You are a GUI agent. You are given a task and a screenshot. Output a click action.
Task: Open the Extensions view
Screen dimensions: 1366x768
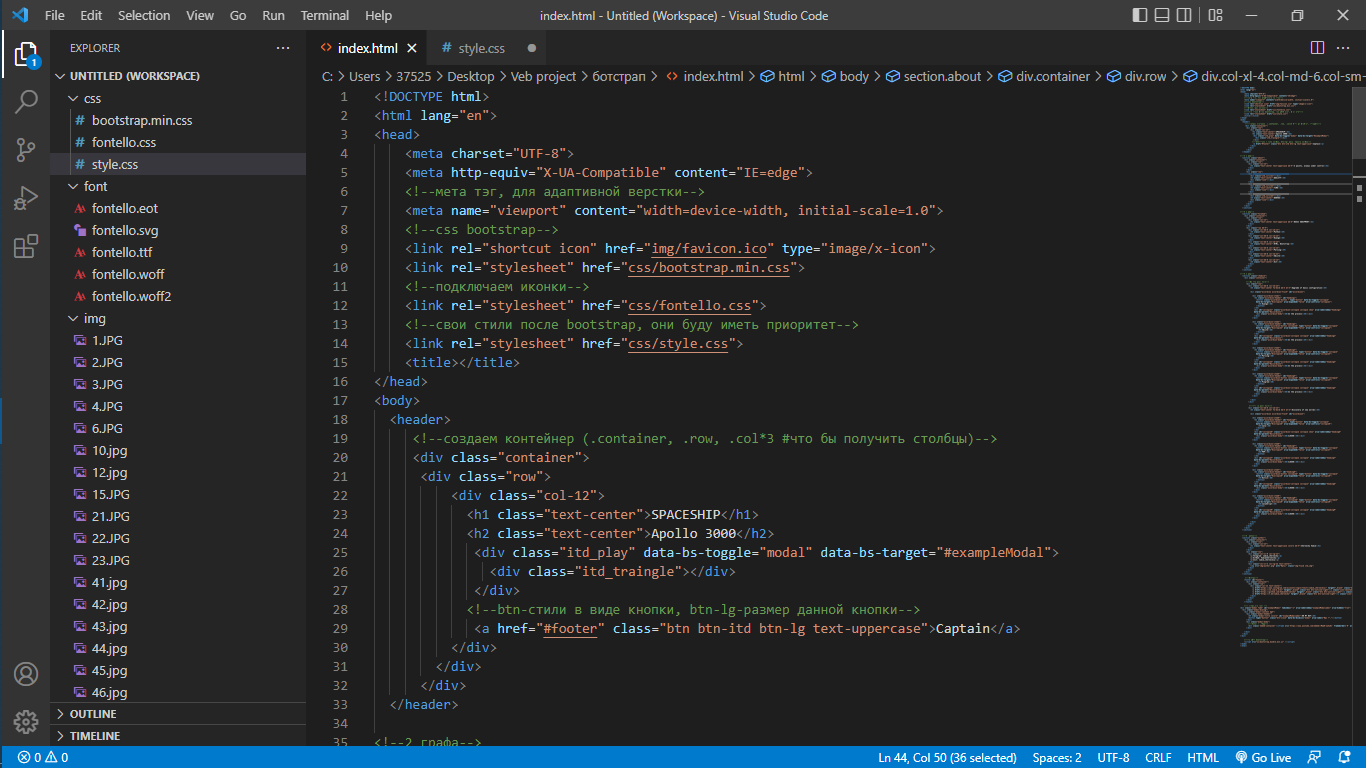(x=26, y=246)
